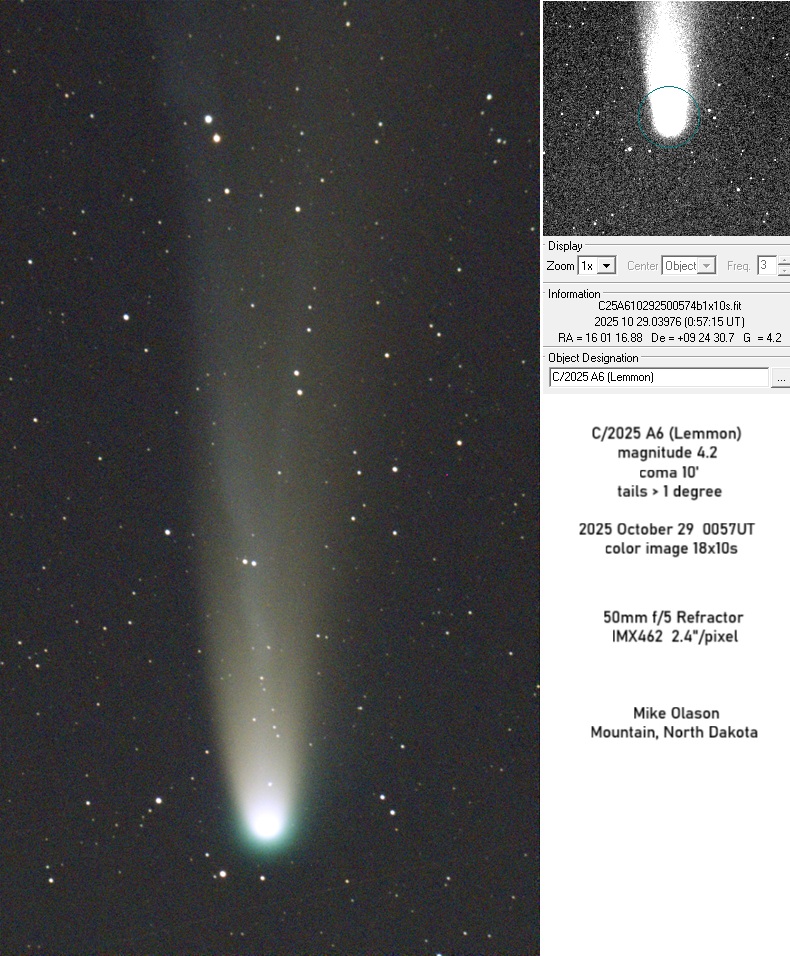
Task: Click the '50mm f/5 Refractor' caption line
Action: pos(673,617)
